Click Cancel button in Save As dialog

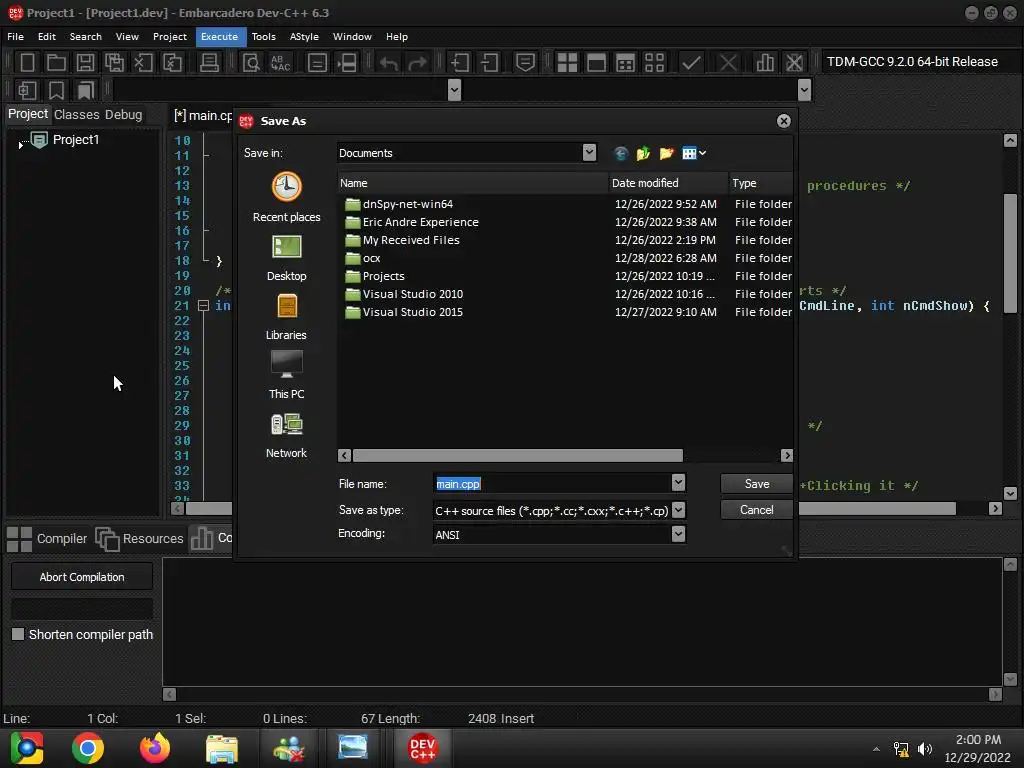tap(756, 510)
